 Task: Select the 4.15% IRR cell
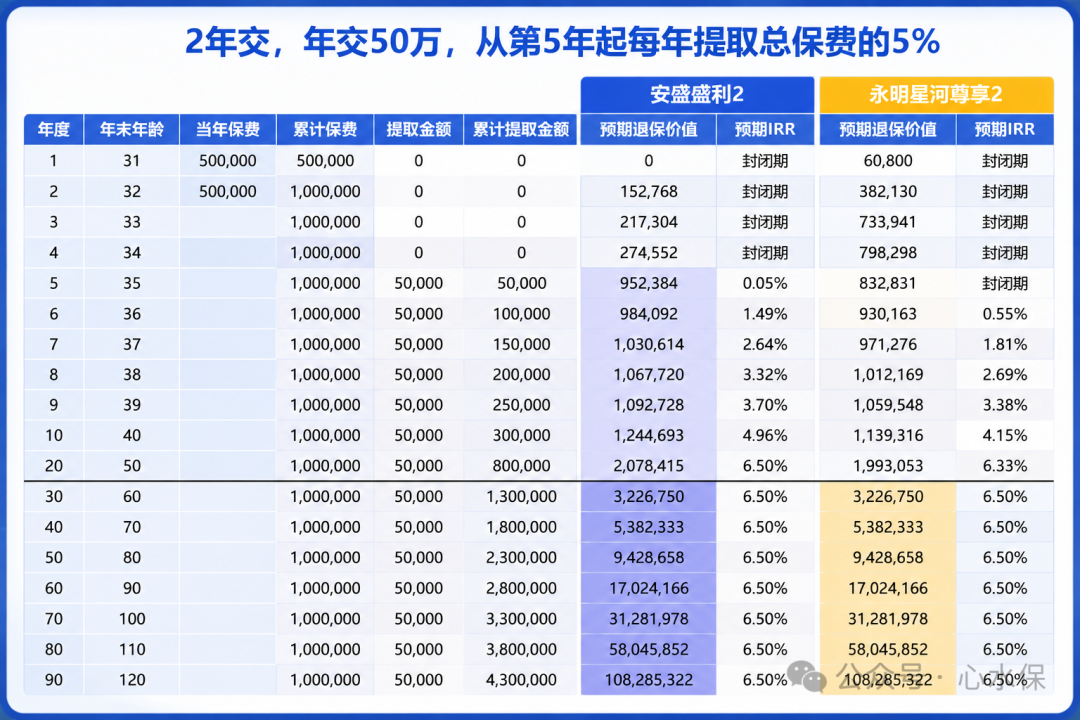(1004, 435)
